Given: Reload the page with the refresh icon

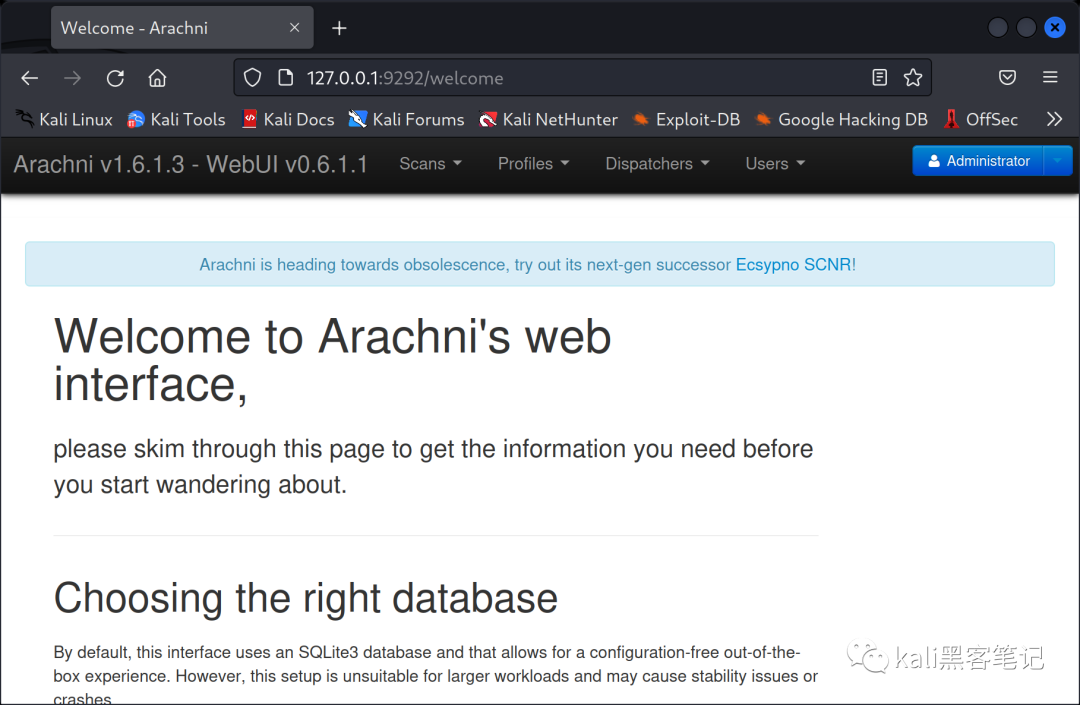Looking at the screenshot, I should (x=115, y=78).
